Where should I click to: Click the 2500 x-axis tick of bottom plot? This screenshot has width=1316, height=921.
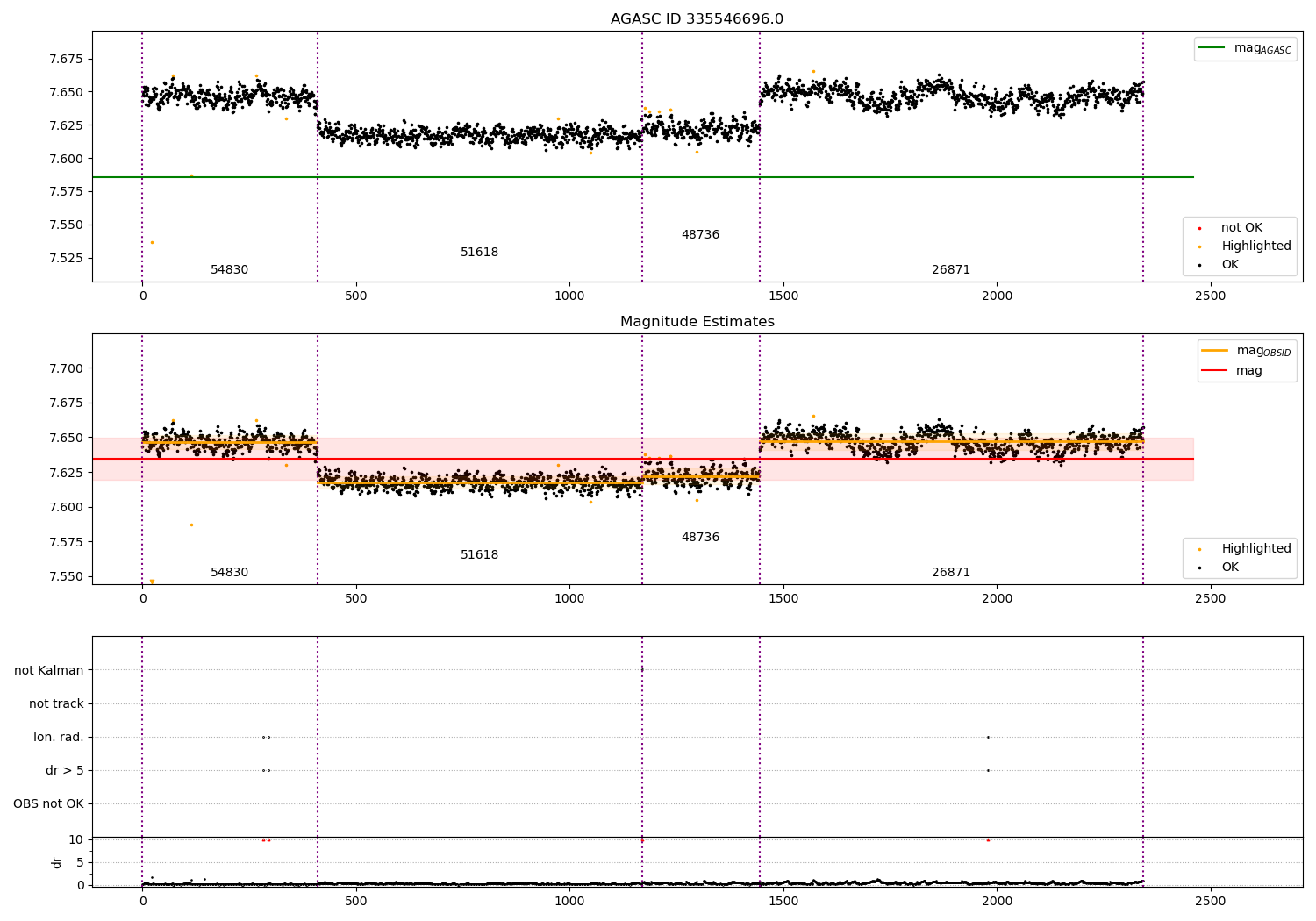(1211, 902)
